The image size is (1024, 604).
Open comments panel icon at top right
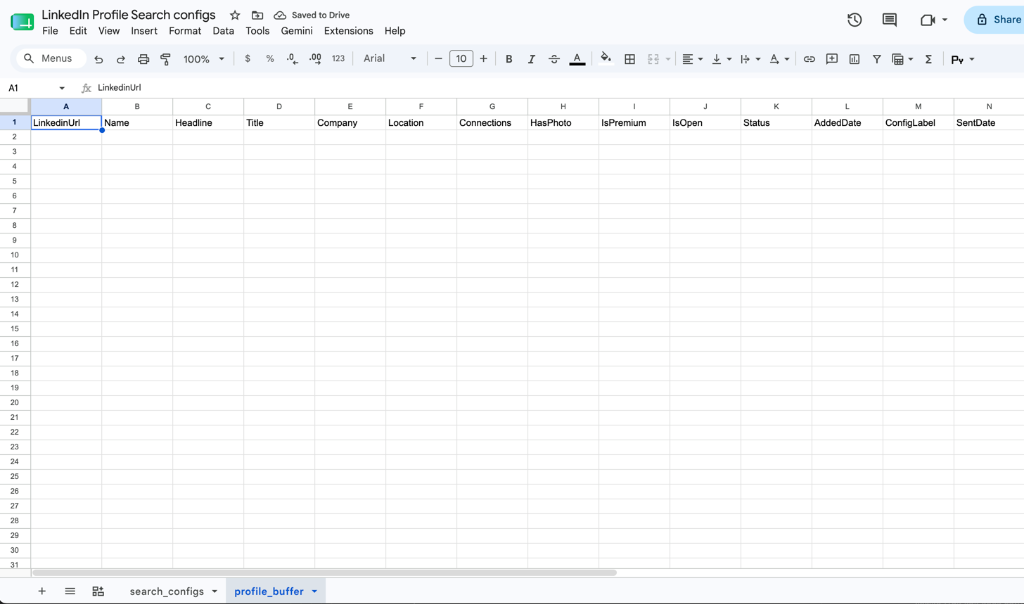coord(889,20)
